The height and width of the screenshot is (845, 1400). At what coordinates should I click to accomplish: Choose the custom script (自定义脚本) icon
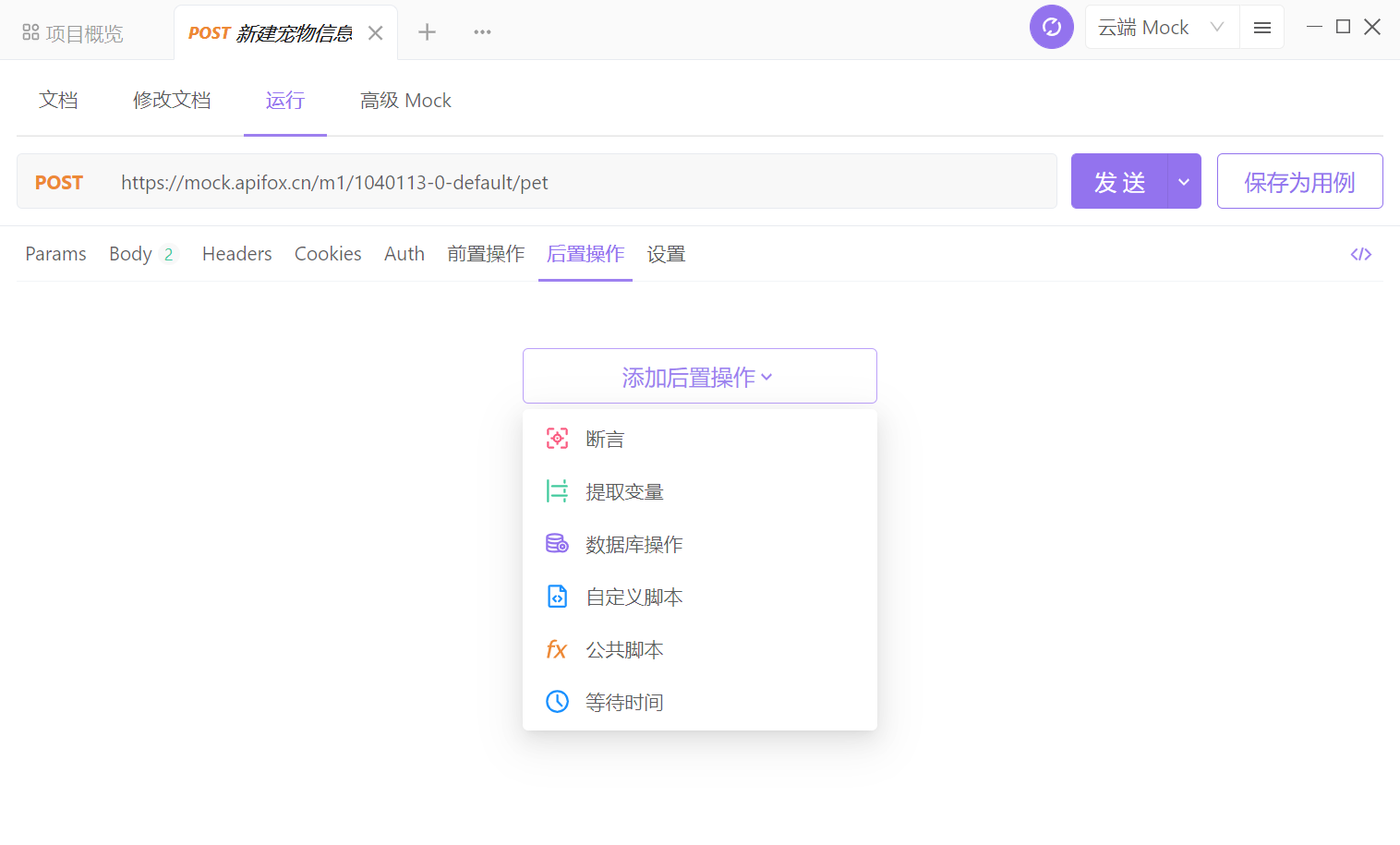[557, 597]
